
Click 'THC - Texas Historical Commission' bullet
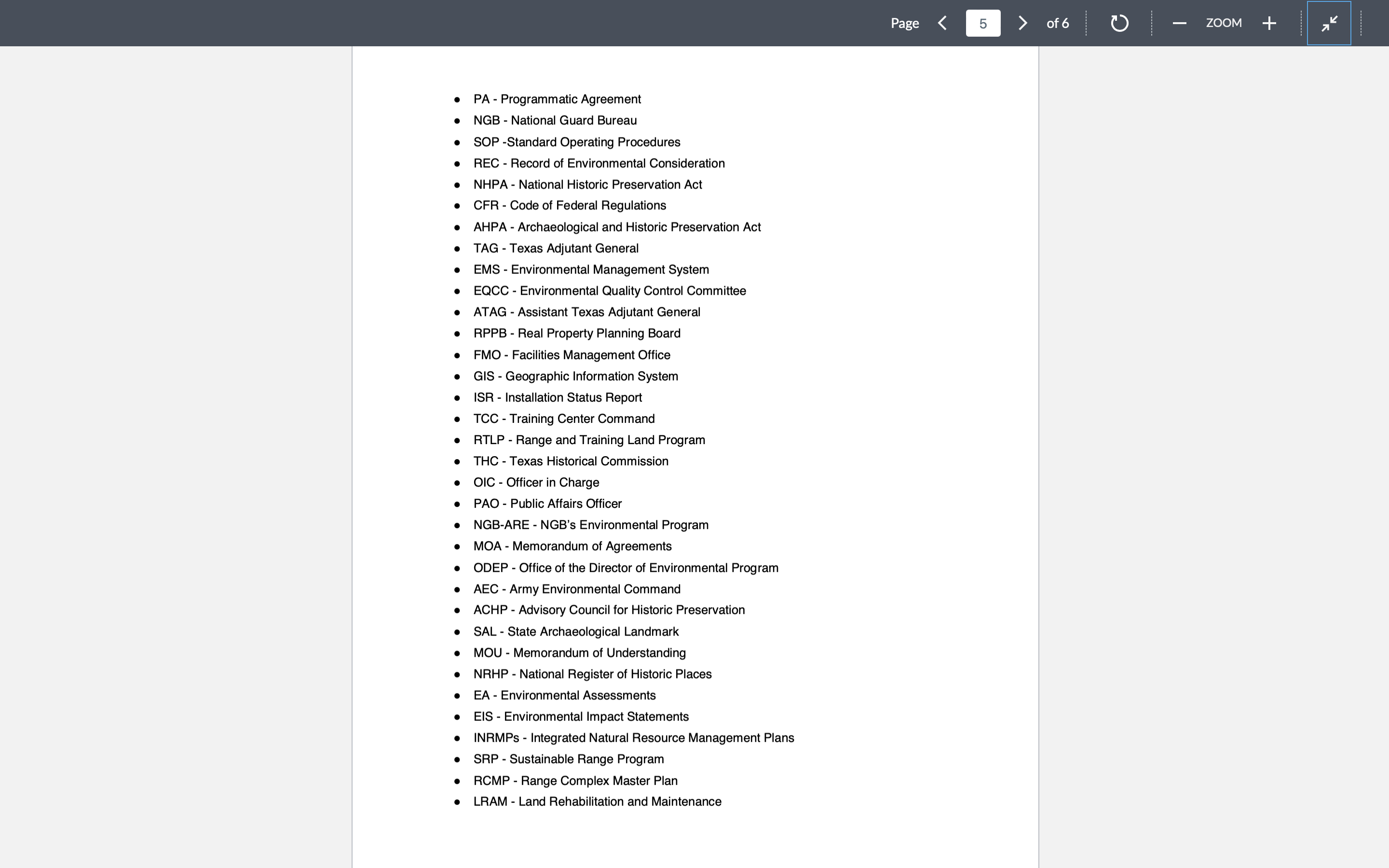point(571,461)
